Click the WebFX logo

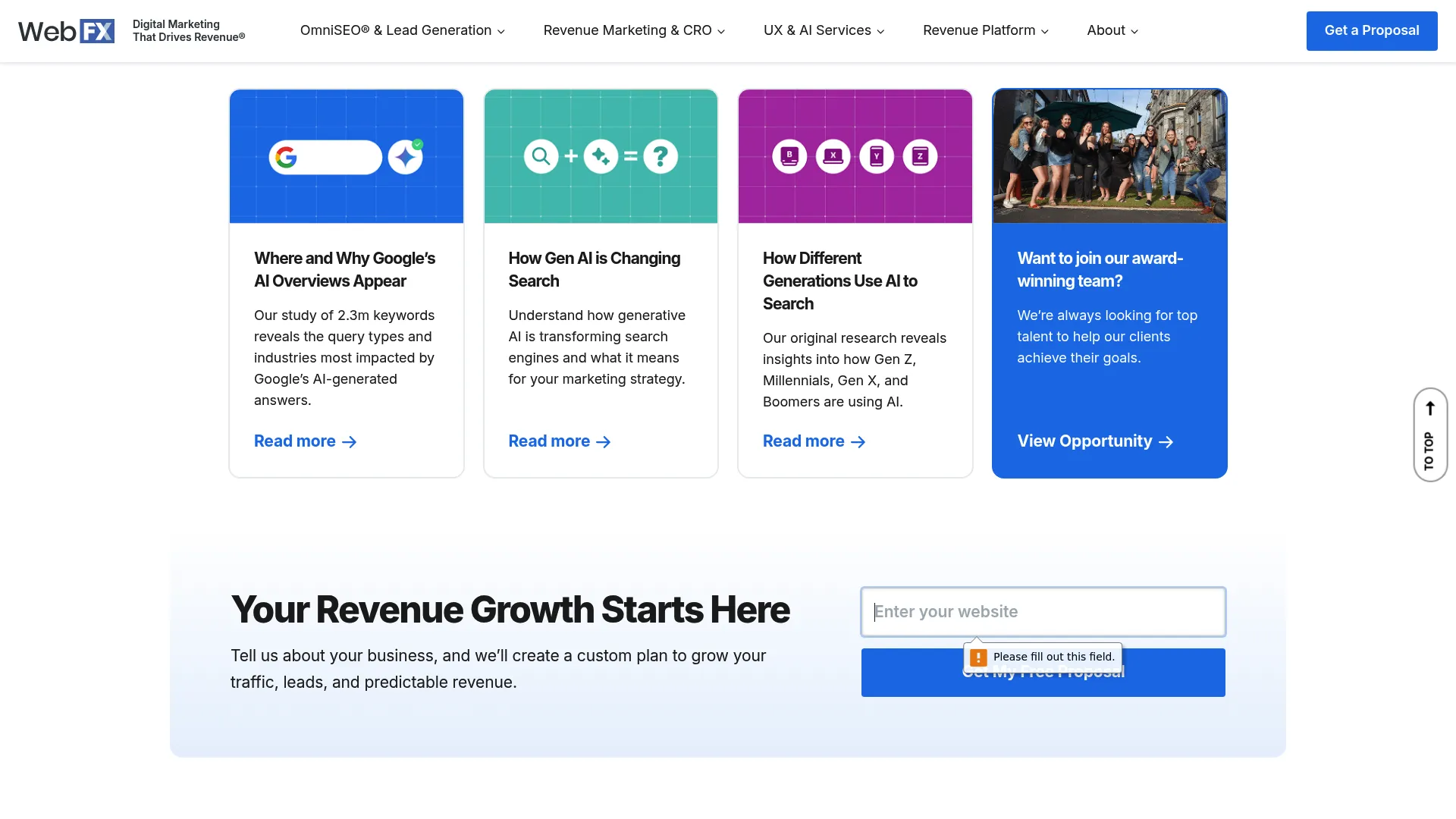[x=66, y=30]
